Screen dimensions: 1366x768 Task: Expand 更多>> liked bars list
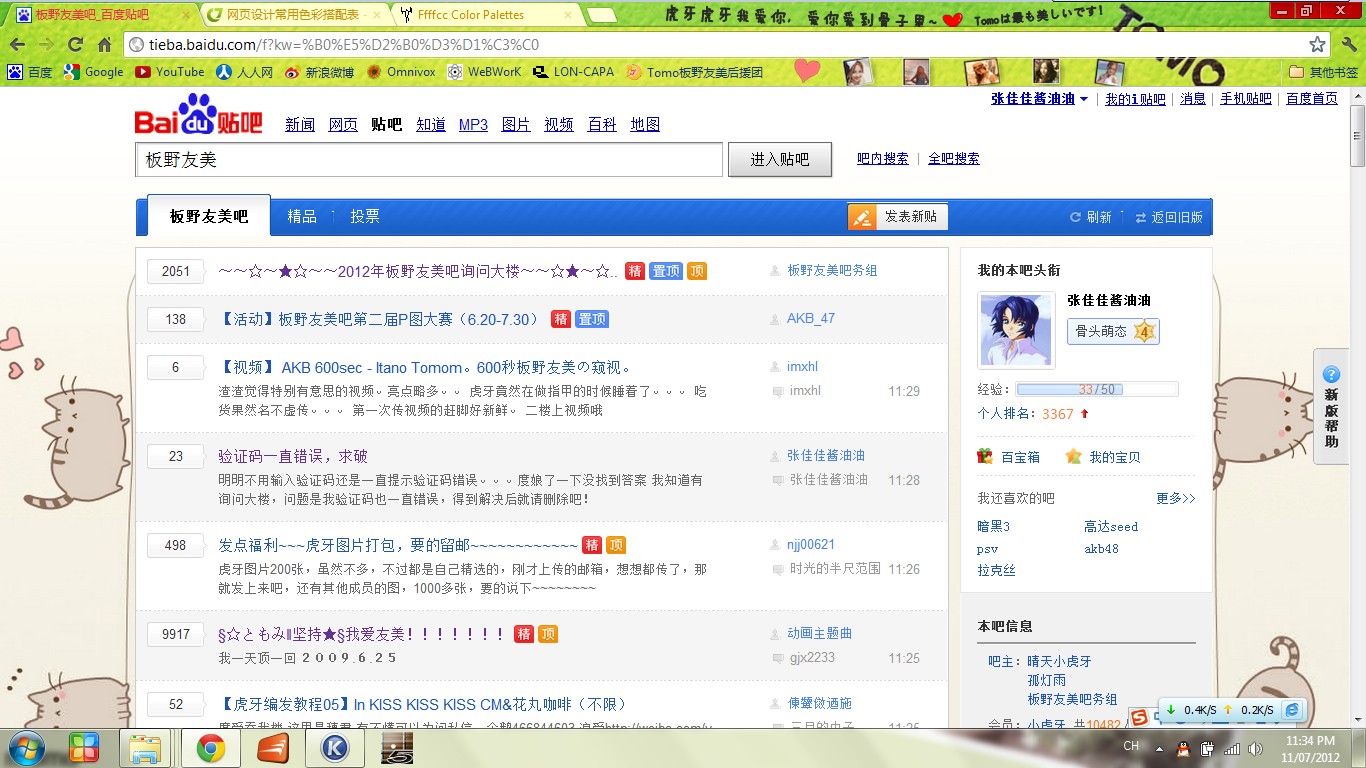click(1176, 498)
